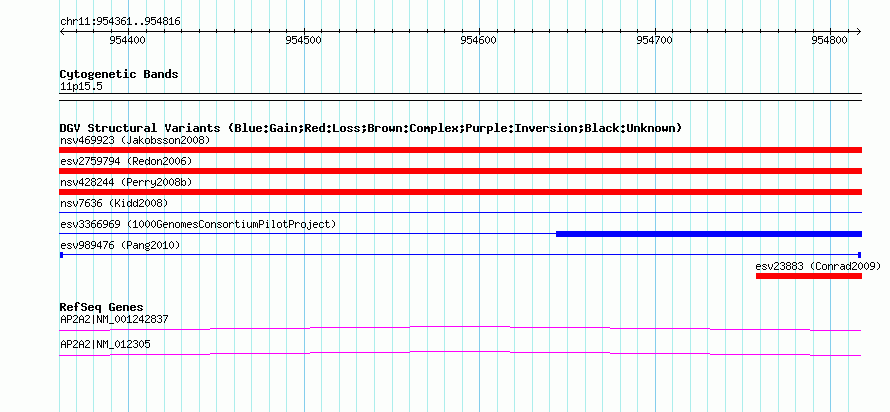
Task: Click the 954500 ruler position
Action: coord(304,40)
